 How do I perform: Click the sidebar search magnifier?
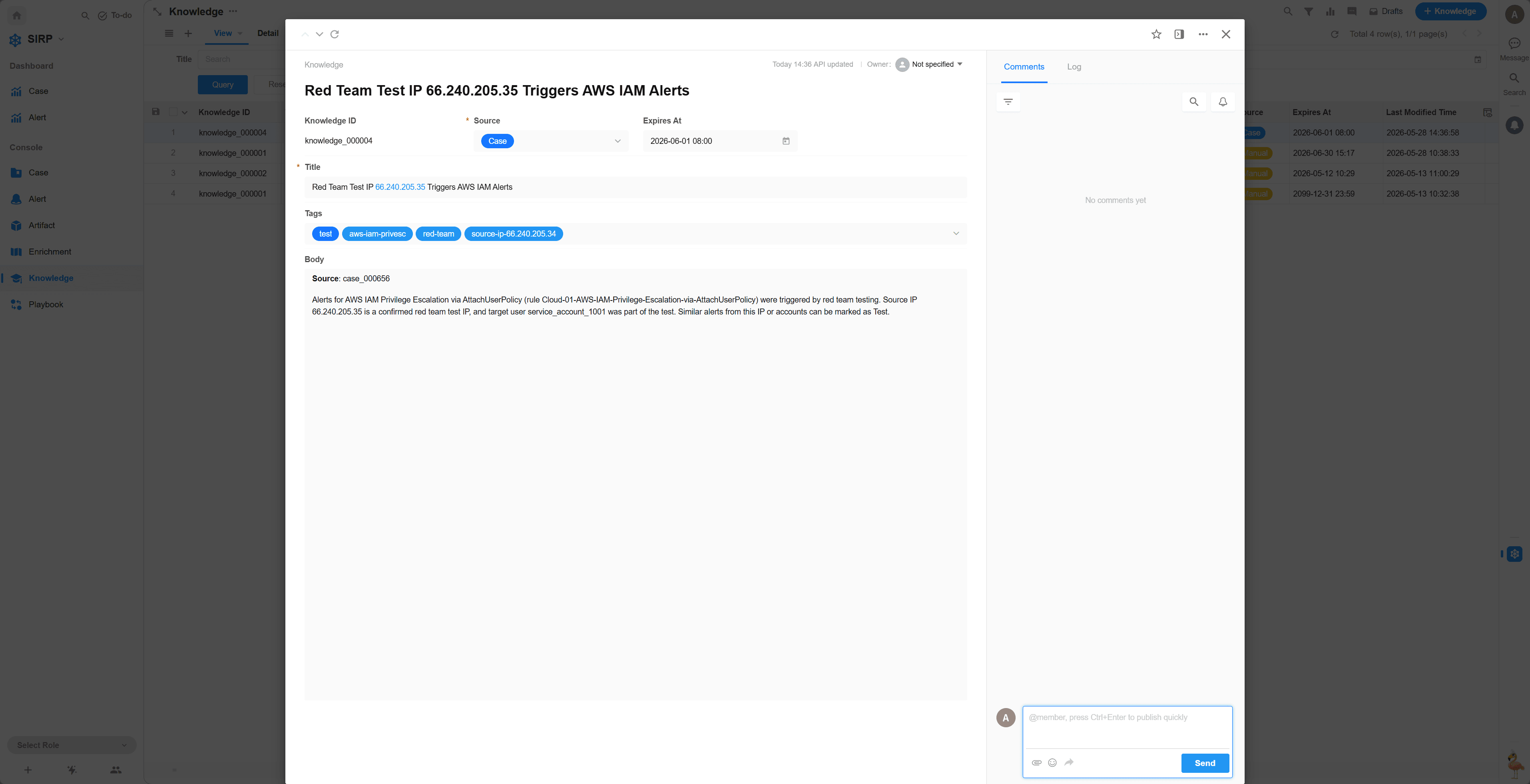[85, 16]
